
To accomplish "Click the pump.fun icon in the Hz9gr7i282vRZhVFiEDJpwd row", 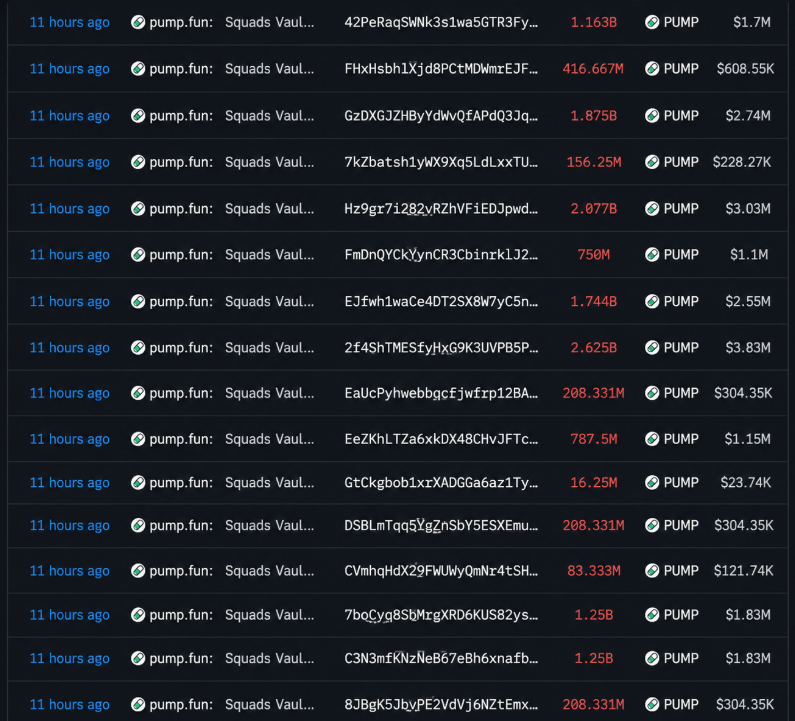I will pyautogui.click(x=138, y=208).
